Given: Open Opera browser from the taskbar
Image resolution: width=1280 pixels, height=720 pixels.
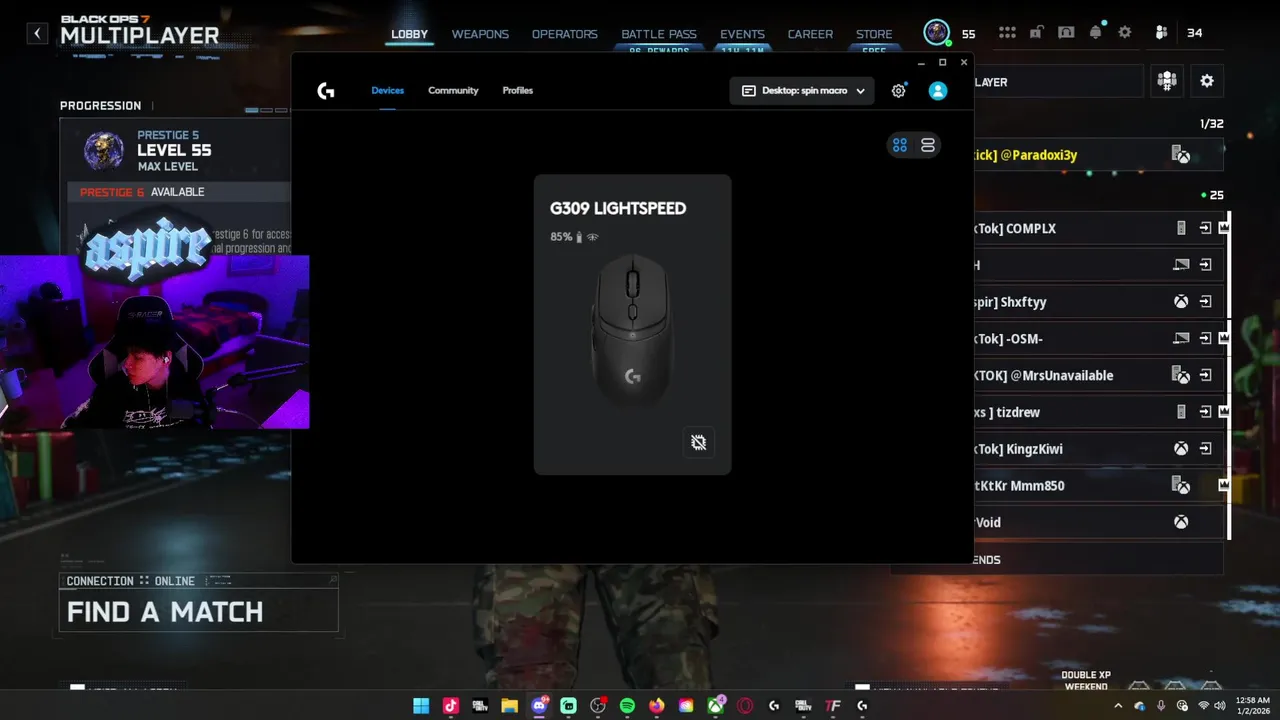Looking at the screenshot, I should point(745,706).
